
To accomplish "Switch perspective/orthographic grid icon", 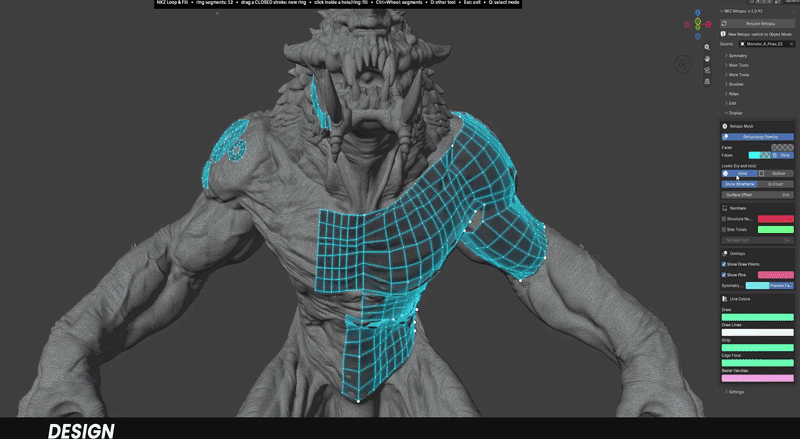I will pos(707,81).
